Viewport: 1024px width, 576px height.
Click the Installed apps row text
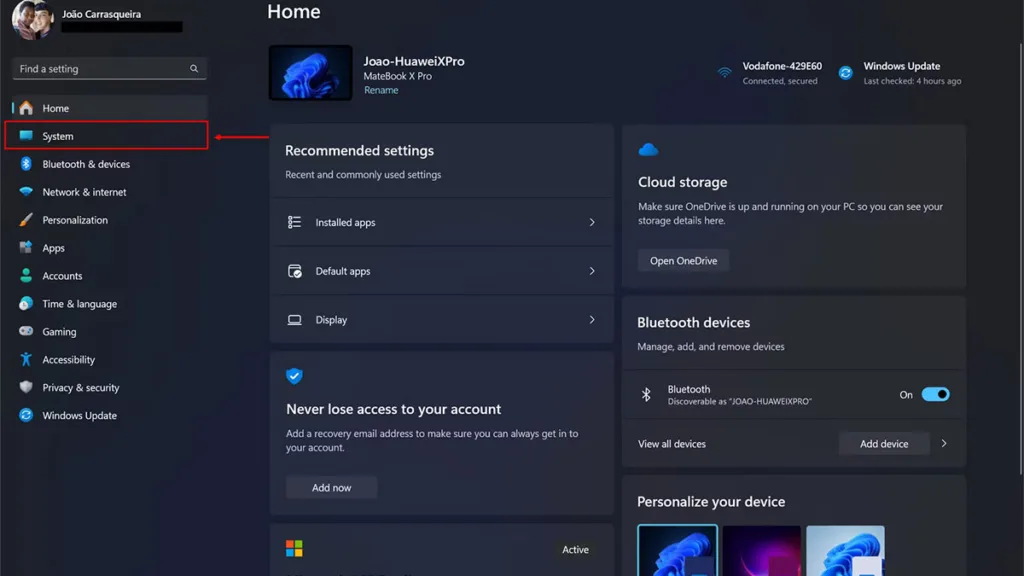(345, 223)
